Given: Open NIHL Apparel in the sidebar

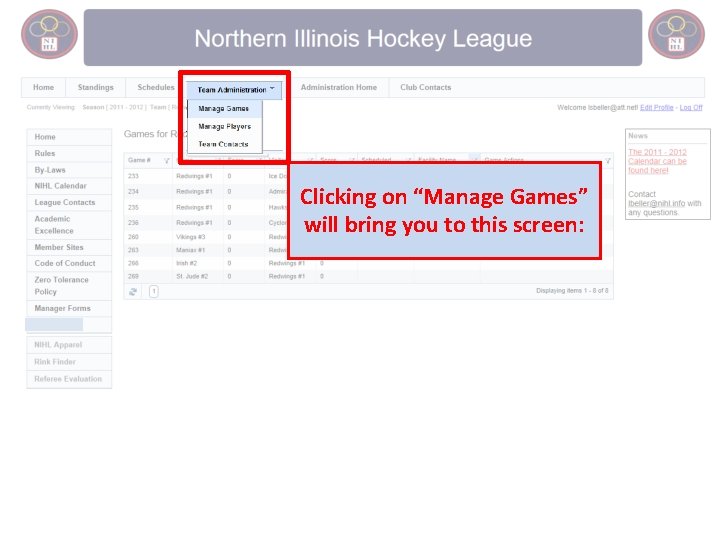Looking at the screenshot, I should coord(69,345).
